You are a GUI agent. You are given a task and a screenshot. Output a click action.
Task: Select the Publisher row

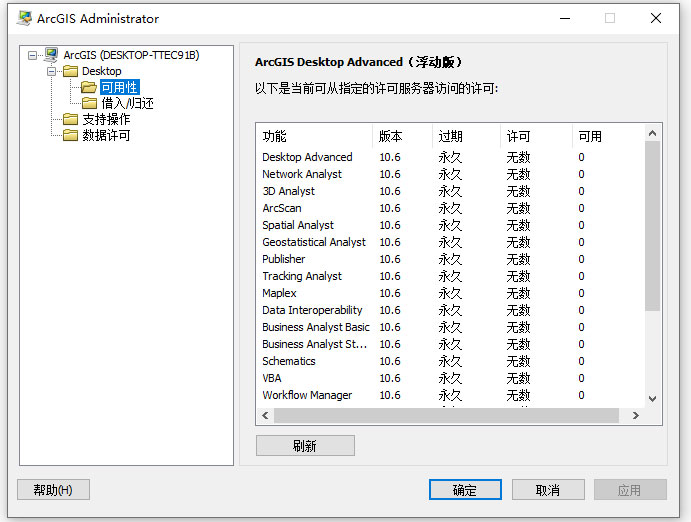(x=450, y=259)
